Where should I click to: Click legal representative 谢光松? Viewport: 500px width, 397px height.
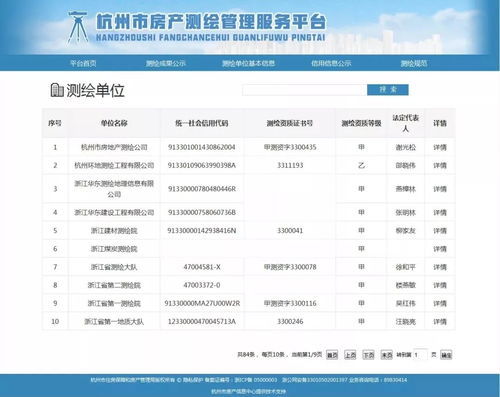click(x=406, y=147)
